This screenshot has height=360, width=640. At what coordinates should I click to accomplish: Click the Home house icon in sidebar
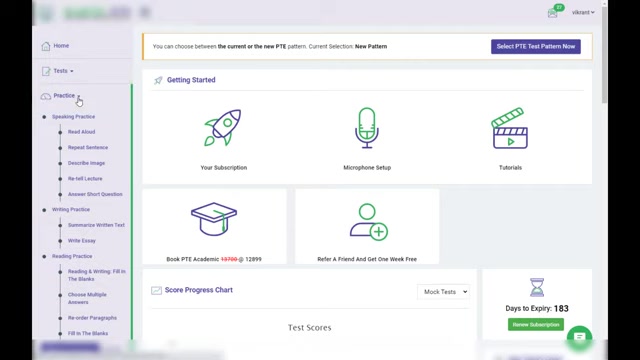pyautogui.click(x=46, y=46)
